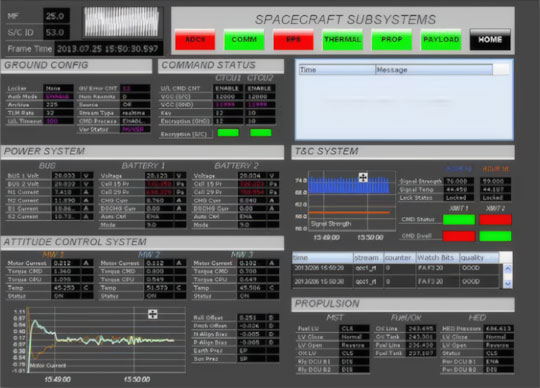Click the CTCU1 U/L CMD CNT ENABLE value

(227, 88)
